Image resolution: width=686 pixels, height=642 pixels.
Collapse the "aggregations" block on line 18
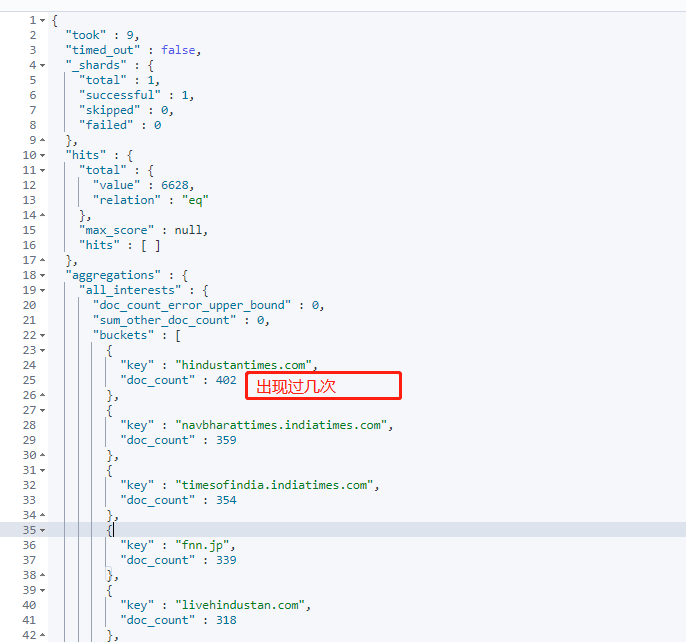coord(42,275)
